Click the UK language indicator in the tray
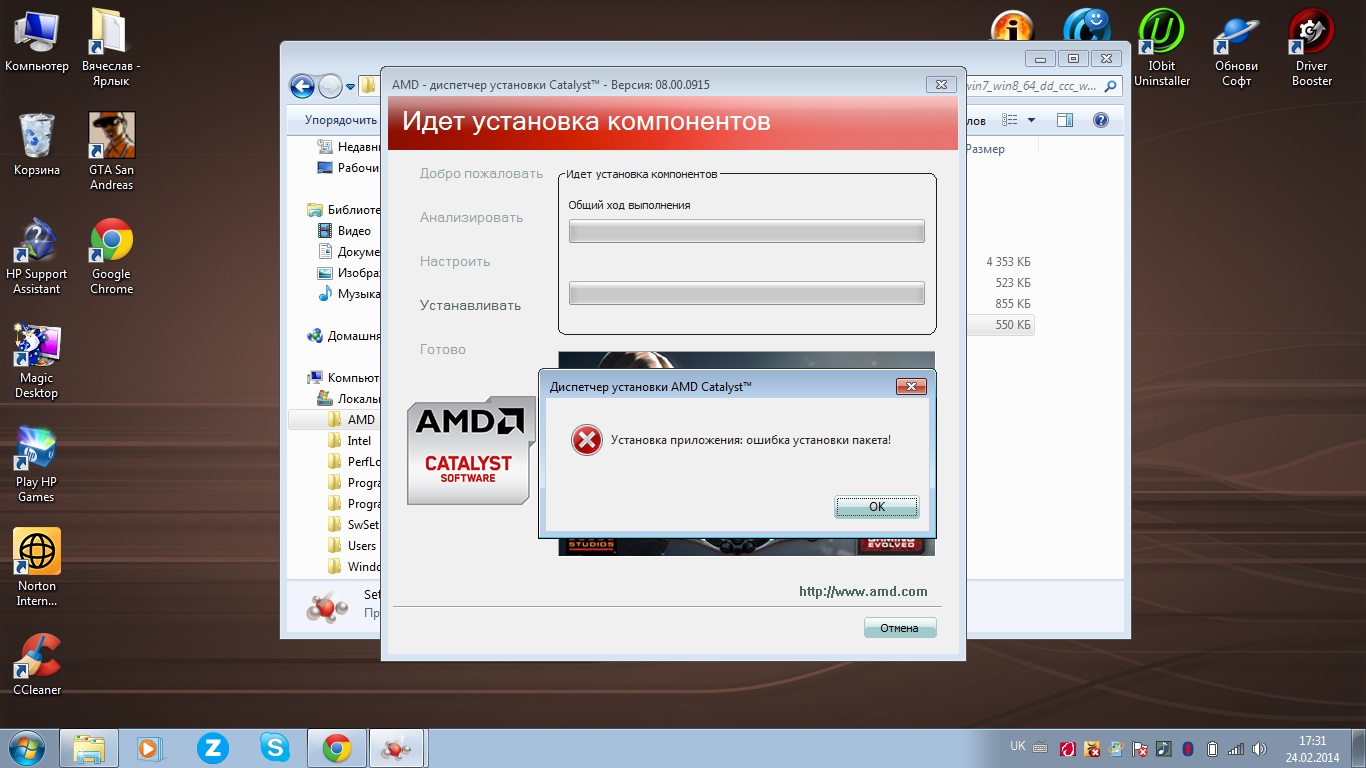This screenshot has height=768, width=1366. (x=1018, y=746)
